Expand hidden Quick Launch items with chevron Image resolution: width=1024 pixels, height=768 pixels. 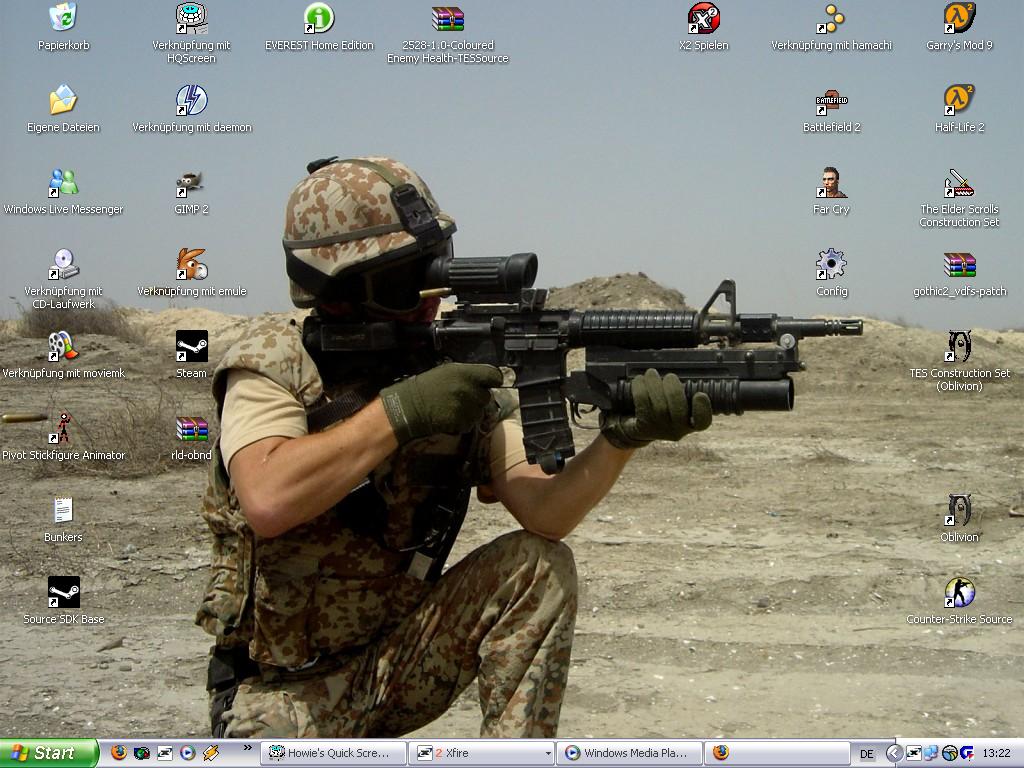pos(248,748)
